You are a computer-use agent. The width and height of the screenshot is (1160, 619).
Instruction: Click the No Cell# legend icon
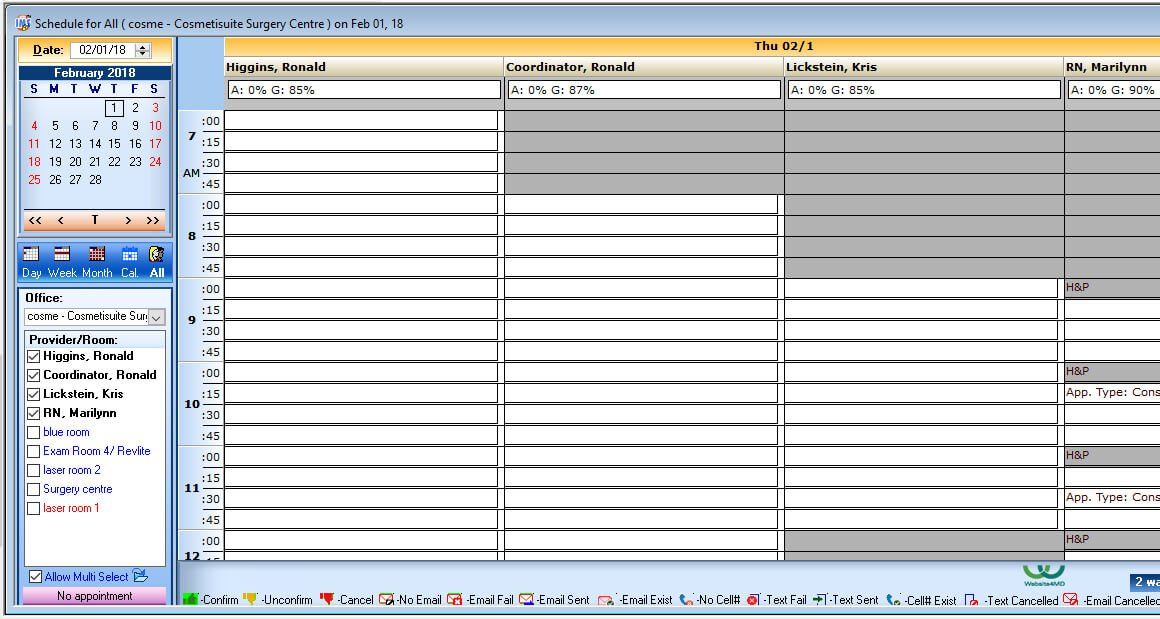click(686, 601)
